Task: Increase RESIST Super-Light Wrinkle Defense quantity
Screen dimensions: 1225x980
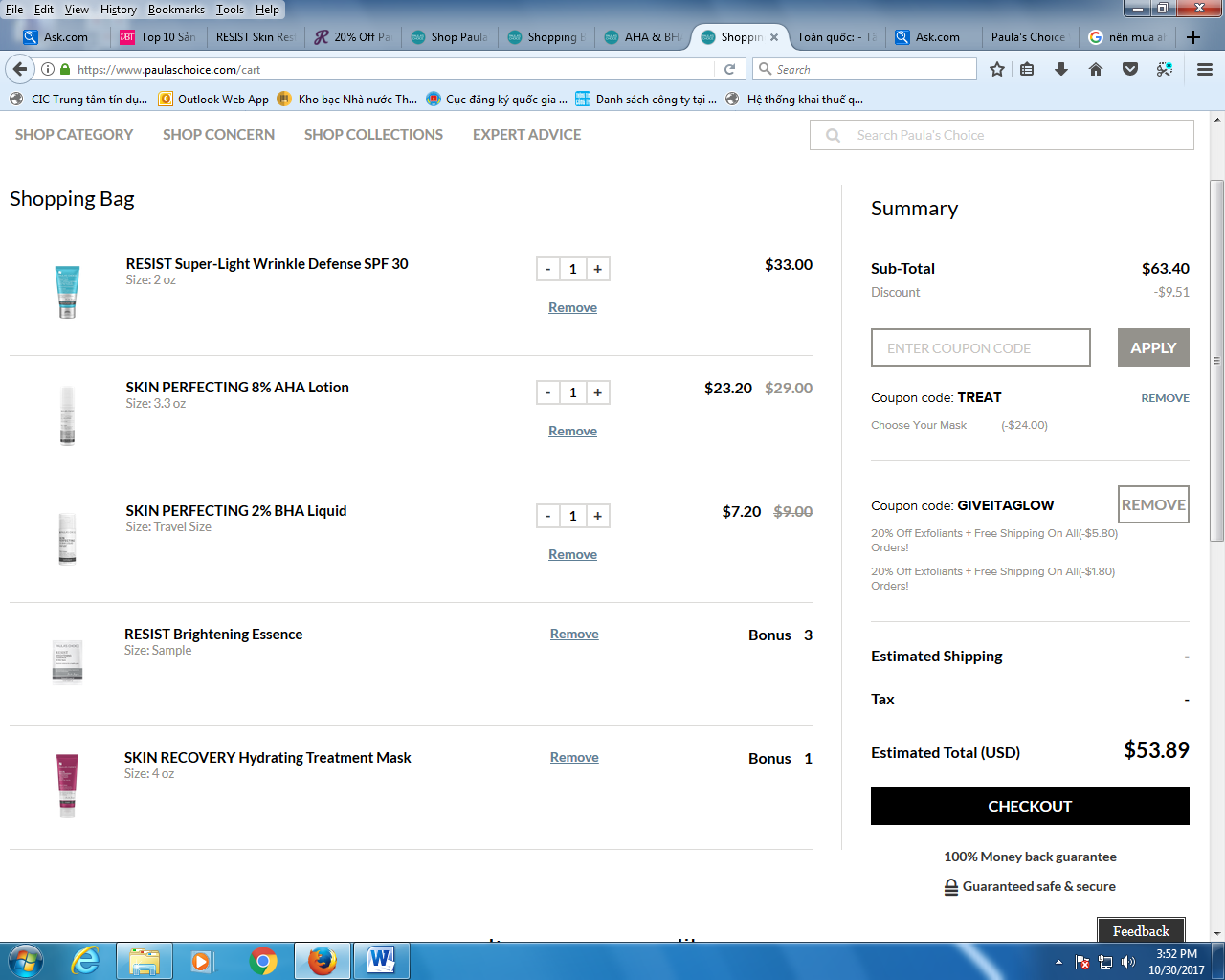Action: click(x=597, y=269)
